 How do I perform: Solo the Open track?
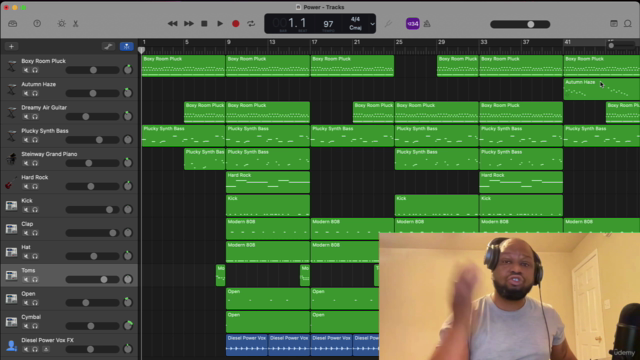tap(35, 303)
